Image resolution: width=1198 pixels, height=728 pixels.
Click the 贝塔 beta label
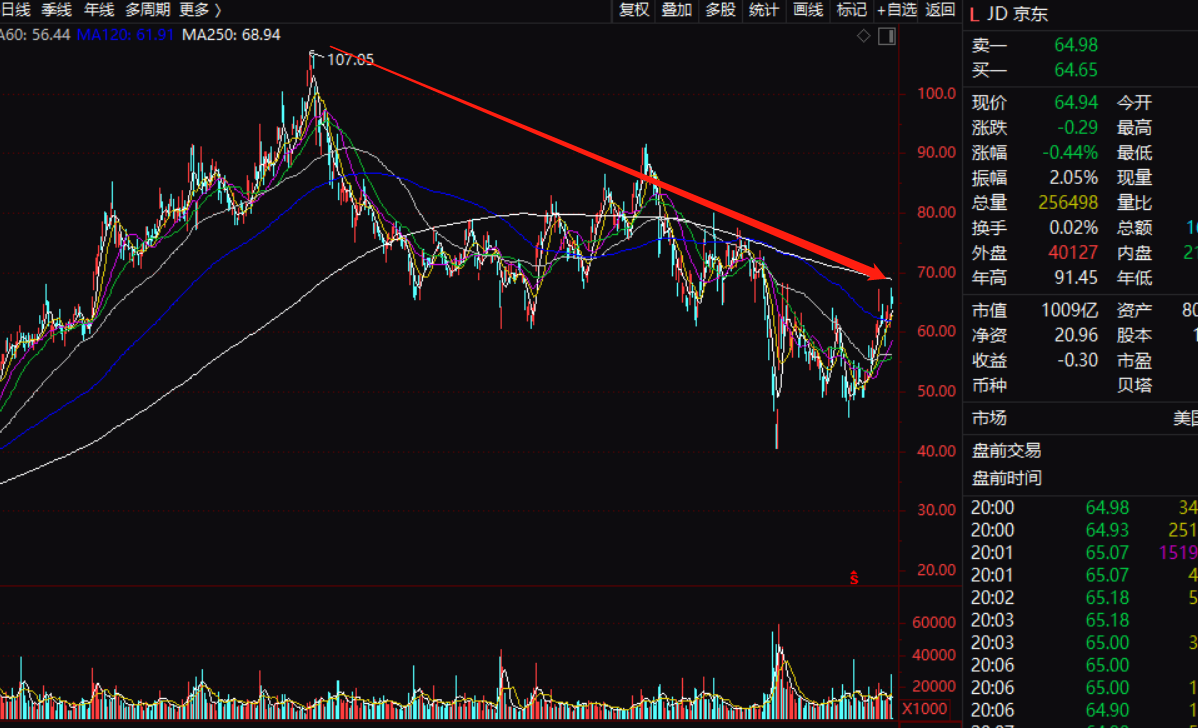point(1135,385)
